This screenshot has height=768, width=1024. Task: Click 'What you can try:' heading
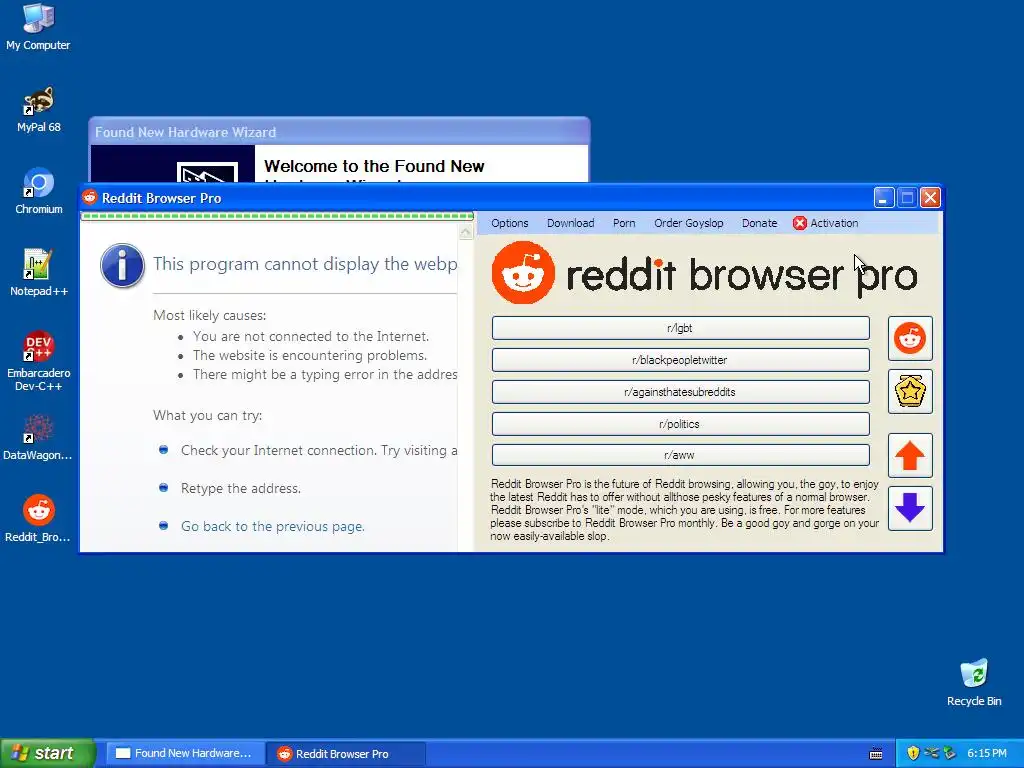tap(208, 415)
